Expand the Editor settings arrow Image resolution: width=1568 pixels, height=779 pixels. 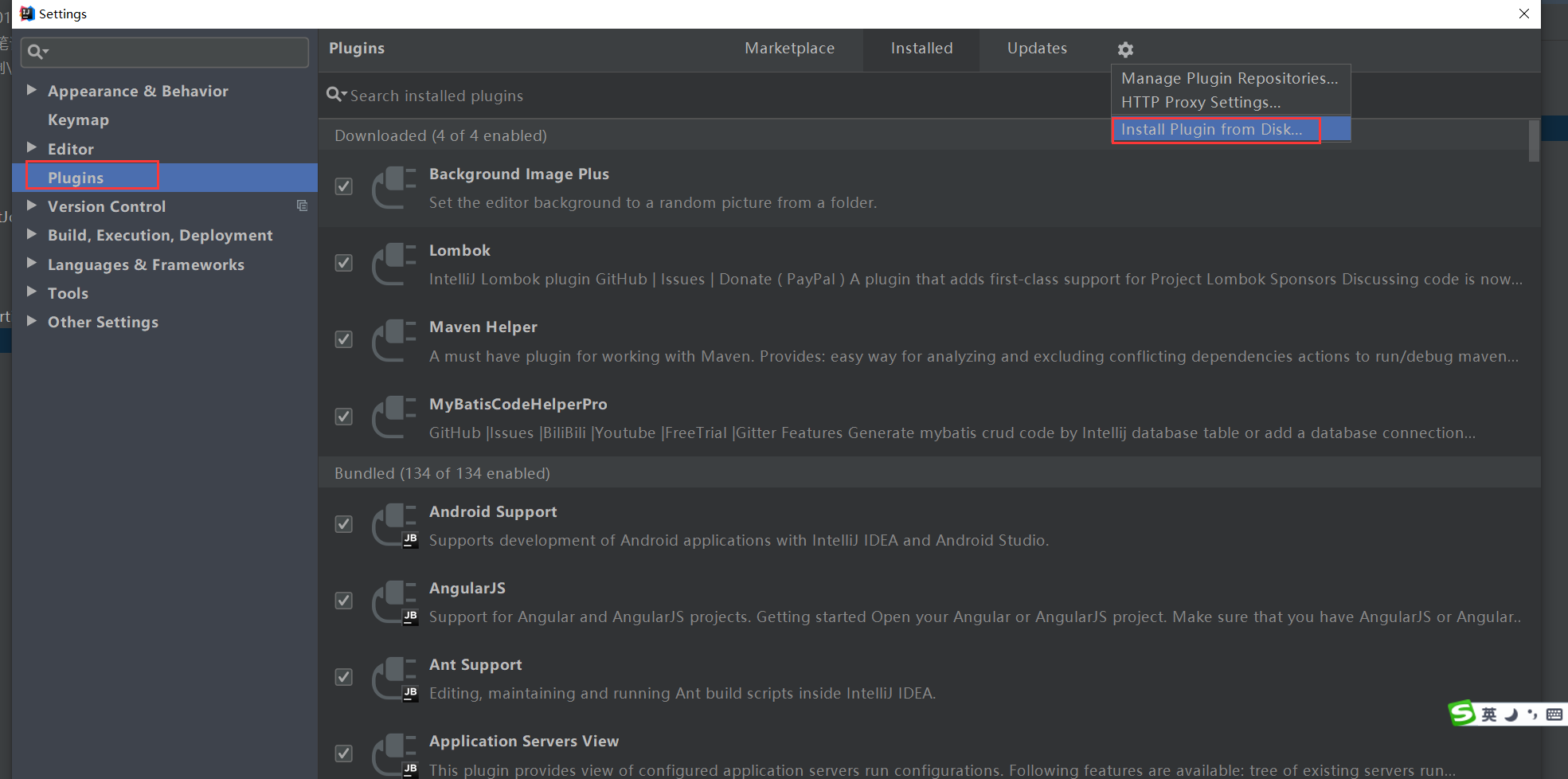[32, 147]
